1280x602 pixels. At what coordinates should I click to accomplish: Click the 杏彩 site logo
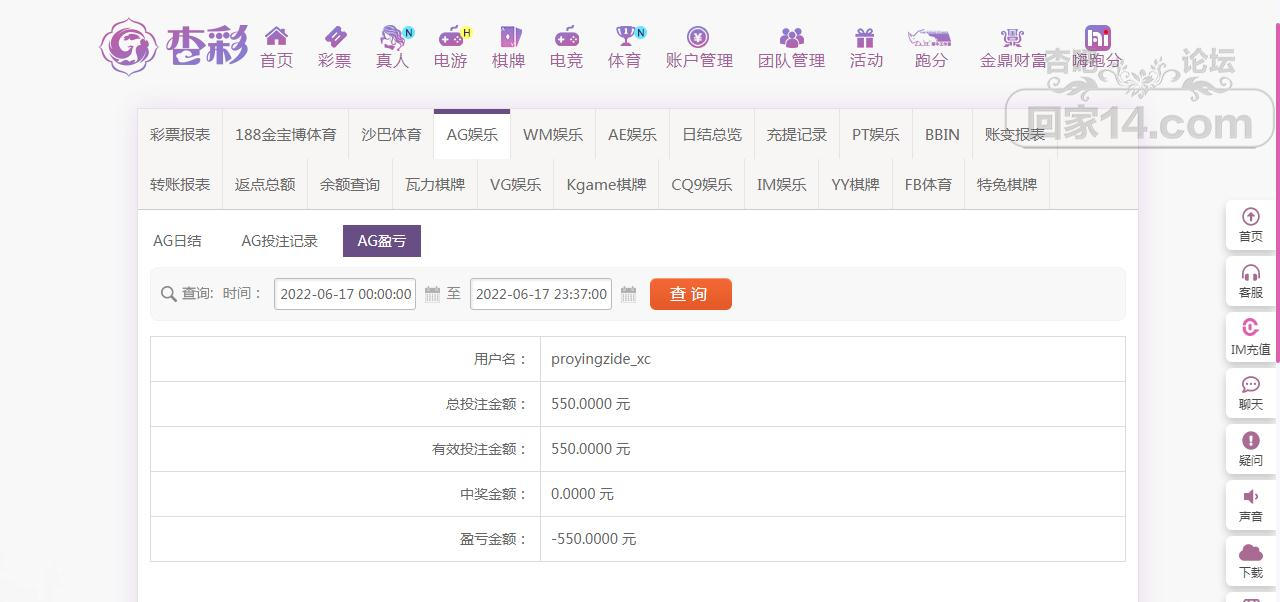(x=174, y=46)
